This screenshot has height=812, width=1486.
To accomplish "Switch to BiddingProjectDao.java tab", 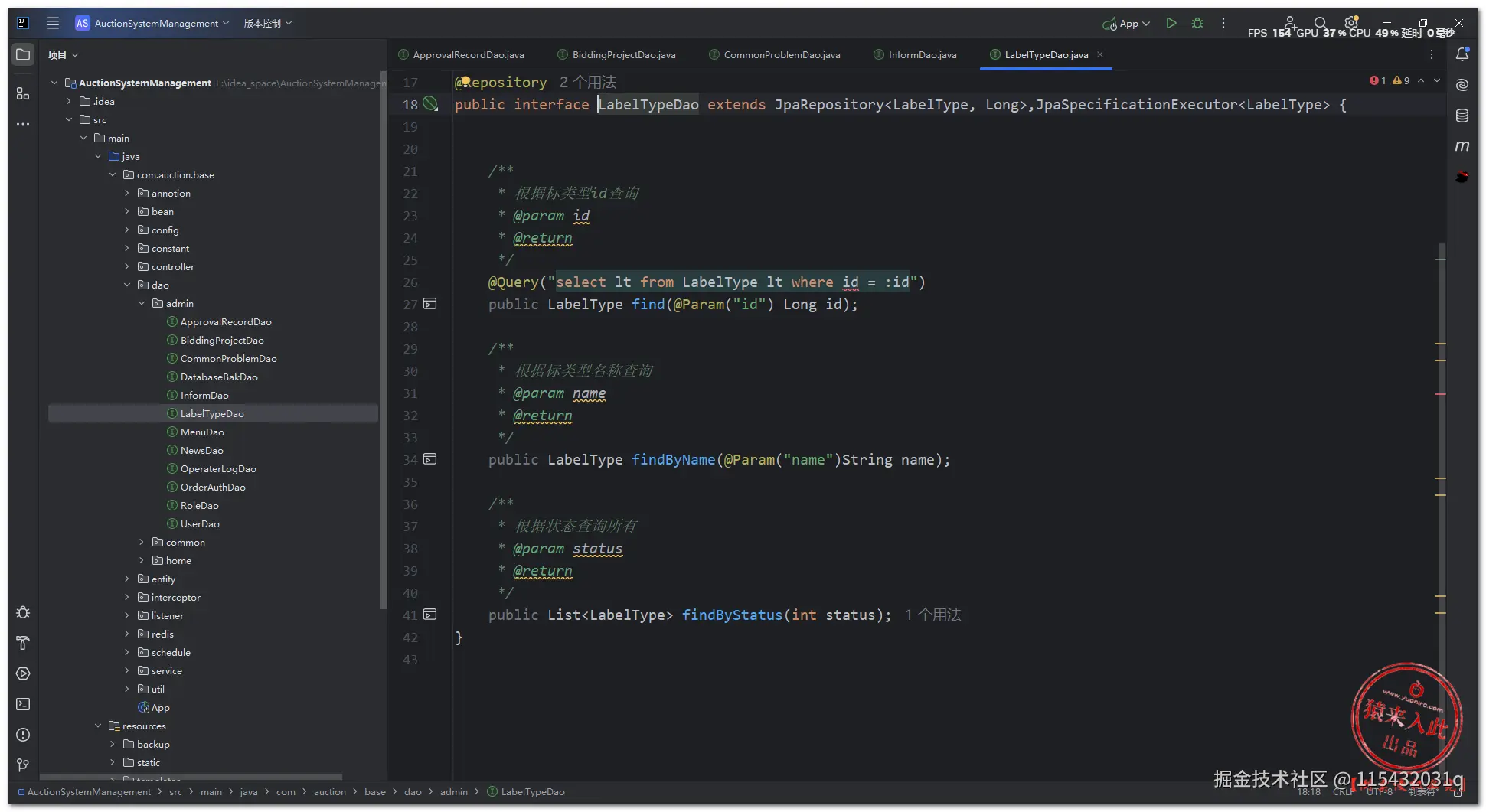I will pos(617,54).
